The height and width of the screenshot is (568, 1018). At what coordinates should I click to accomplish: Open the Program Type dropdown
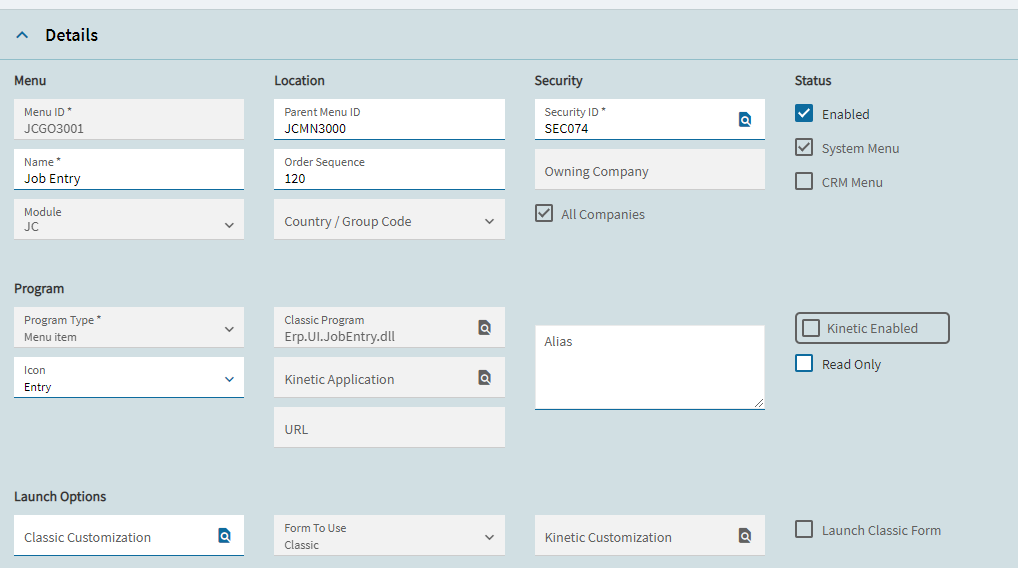229,329
